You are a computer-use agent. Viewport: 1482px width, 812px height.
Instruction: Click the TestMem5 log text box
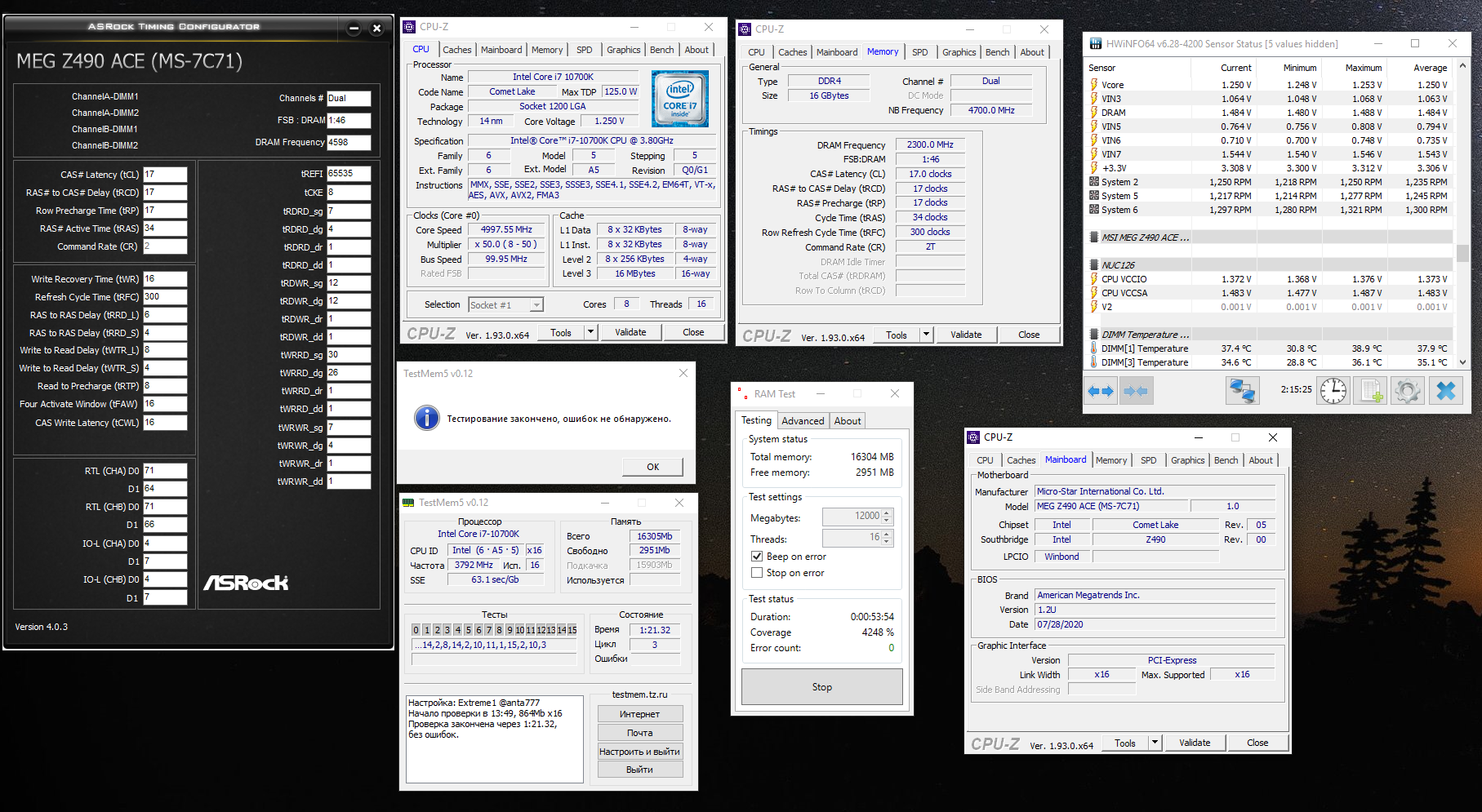coord(496,738)
